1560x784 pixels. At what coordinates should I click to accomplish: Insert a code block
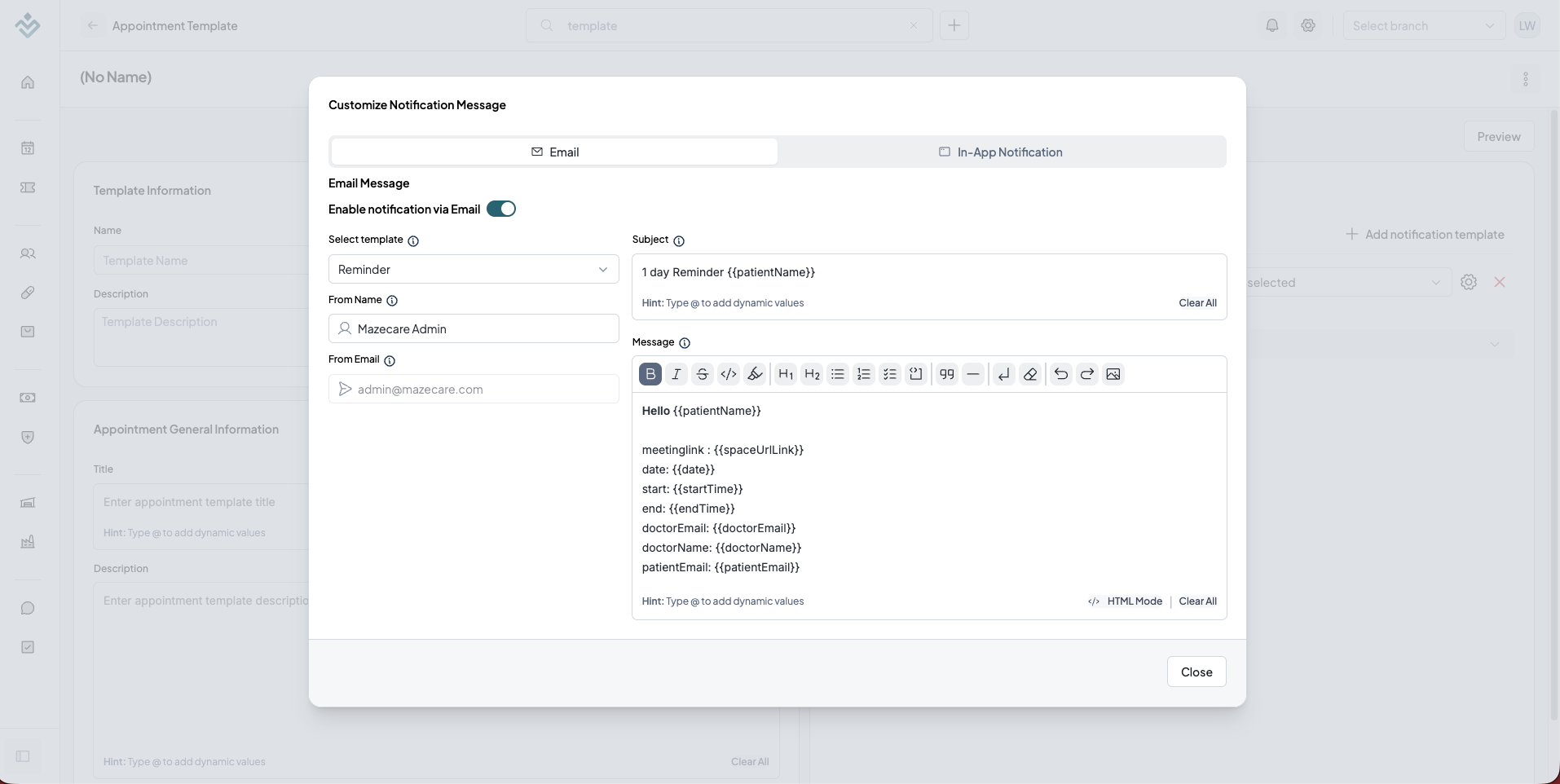[916, 374]
